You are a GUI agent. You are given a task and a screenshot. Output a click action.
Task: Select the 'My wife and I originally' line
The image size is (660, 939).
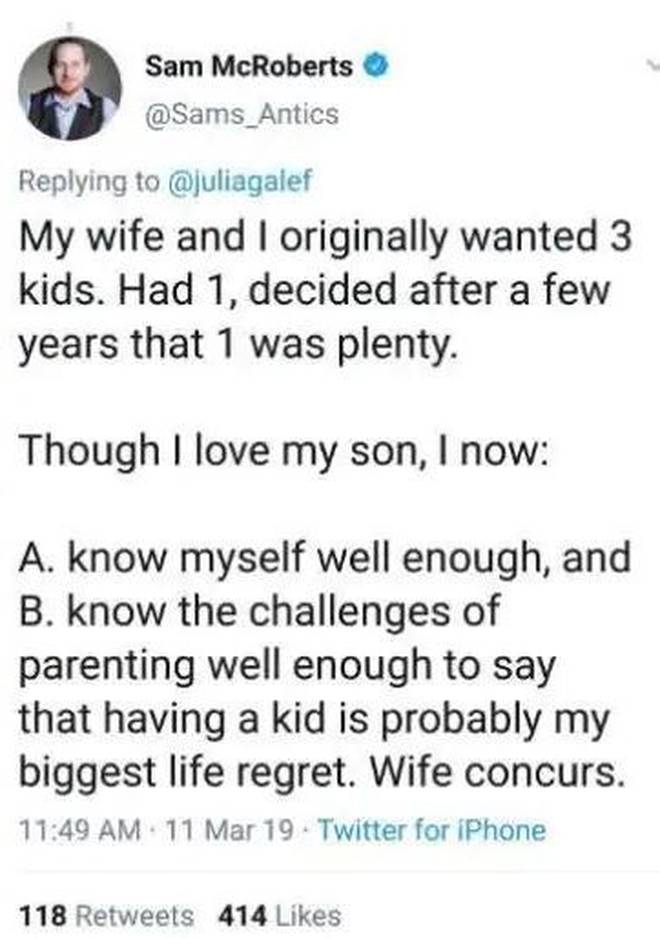tap(325, 238)
